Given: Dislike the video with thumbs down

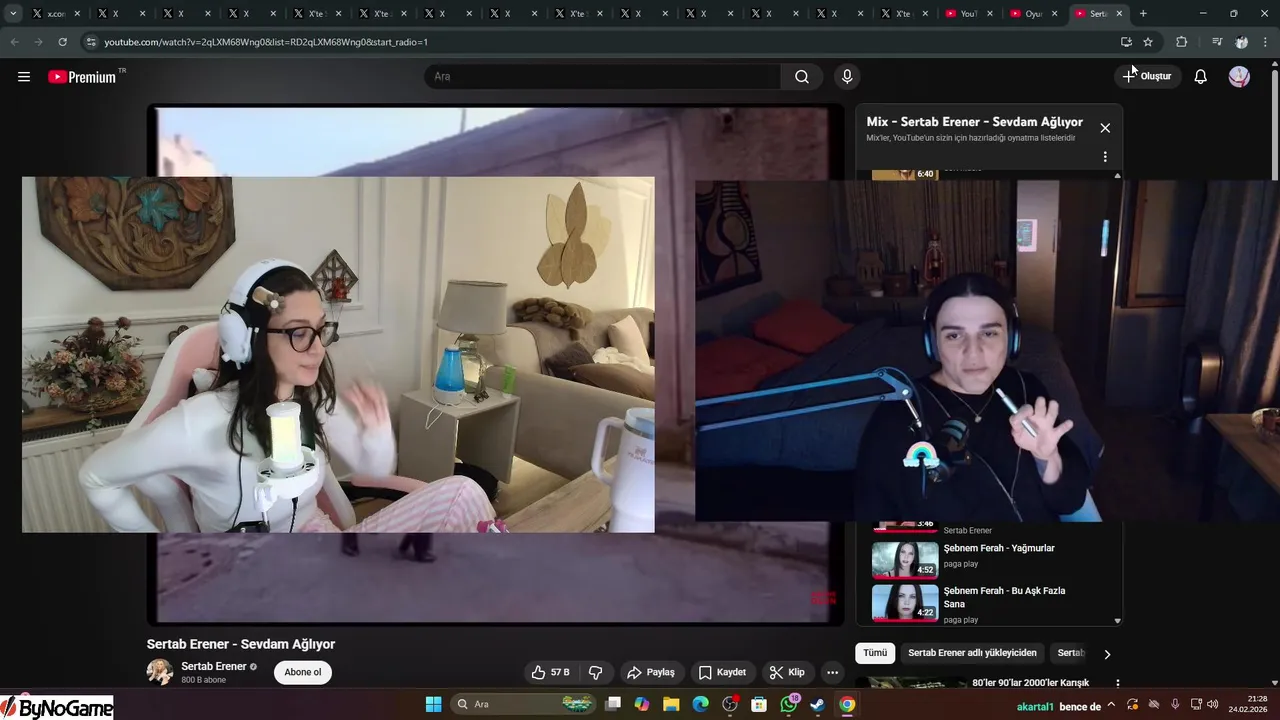Looking at the screenshot, I should [596, 672].
